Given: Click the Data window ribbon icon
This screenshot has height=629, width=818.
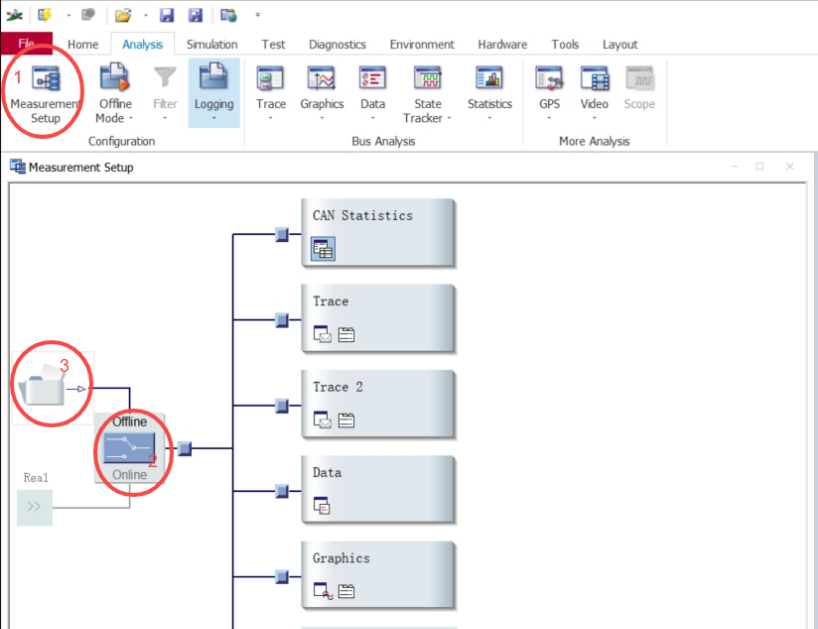Looking at the screenshot, I should [372, 79].
